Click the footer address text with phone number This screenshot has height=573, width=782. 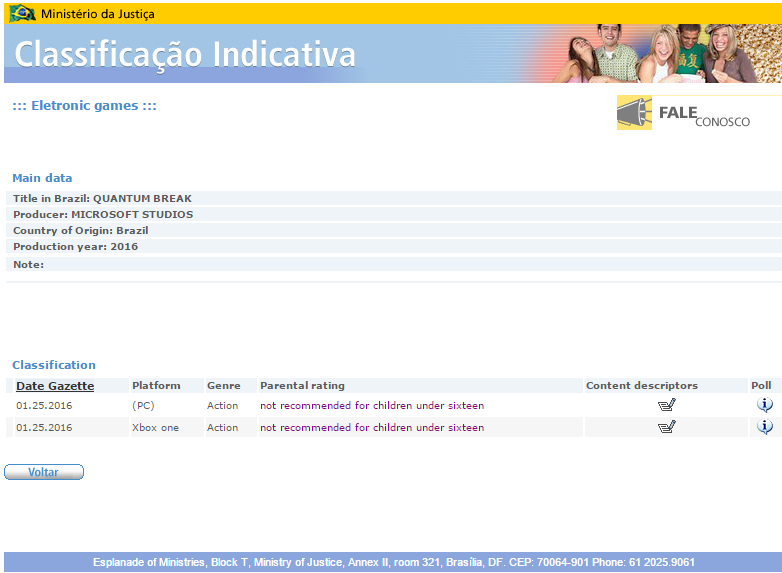pos(393,562)
